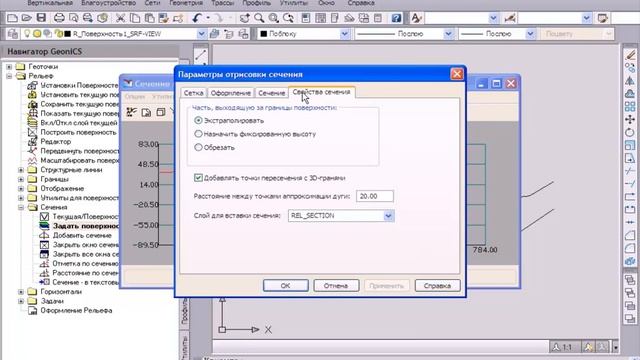Toggle the layer lightbulb on/off icon
This screenshot has width=640, height=360.
[x=27, y=34]
